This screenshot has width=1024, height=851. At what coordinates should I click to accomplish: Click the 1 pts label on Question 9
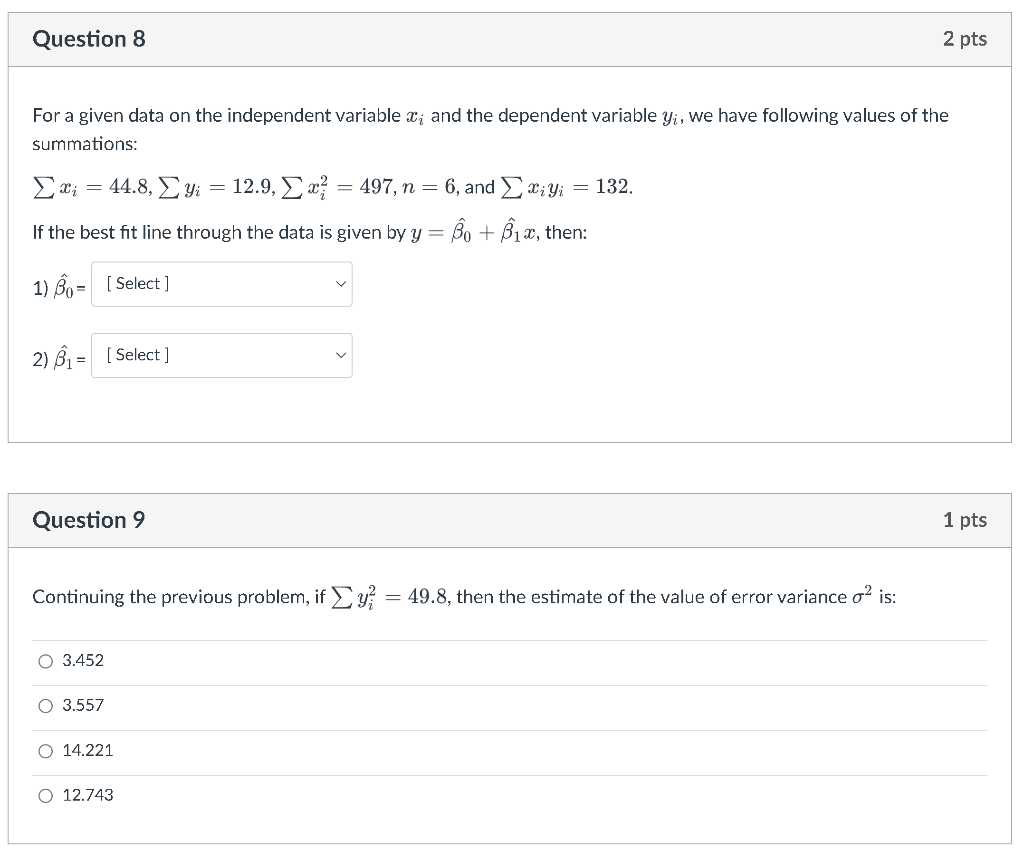pos(966,519)
